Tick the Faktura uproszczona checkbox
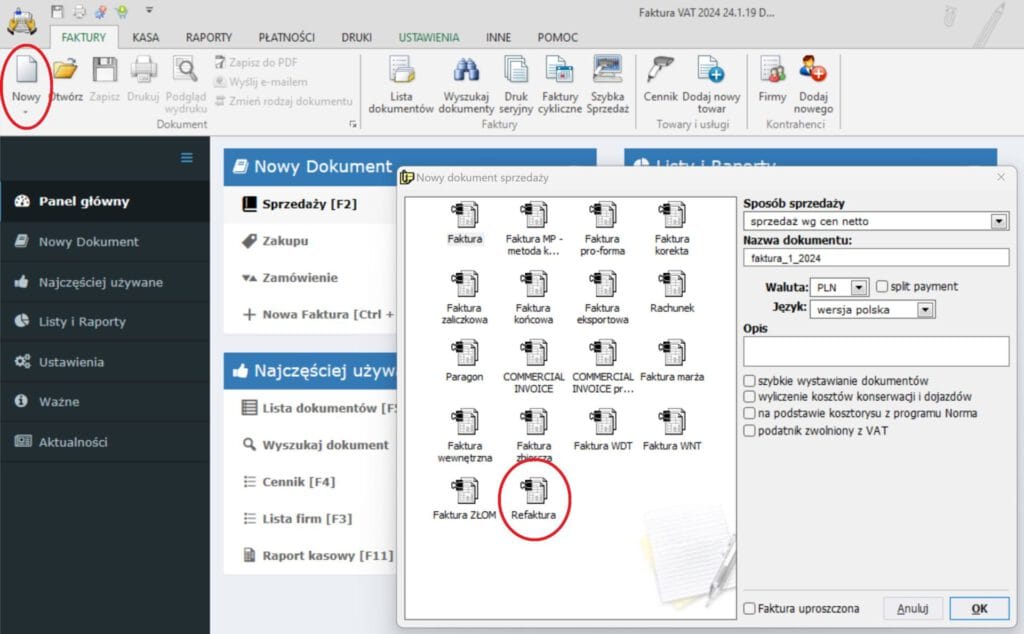The width and height of the screenshot is (1024, 634). pyautogui.click(x=749, y=608)
